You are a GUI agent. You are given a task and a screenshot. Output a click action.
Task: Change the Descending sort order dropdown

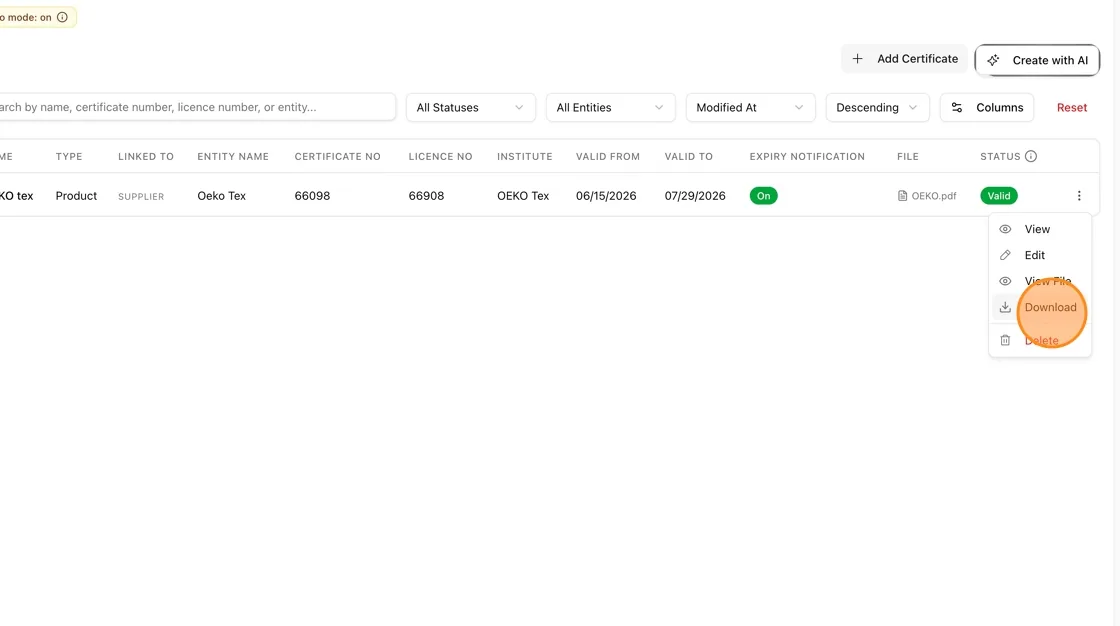click(x=877, y=107)
